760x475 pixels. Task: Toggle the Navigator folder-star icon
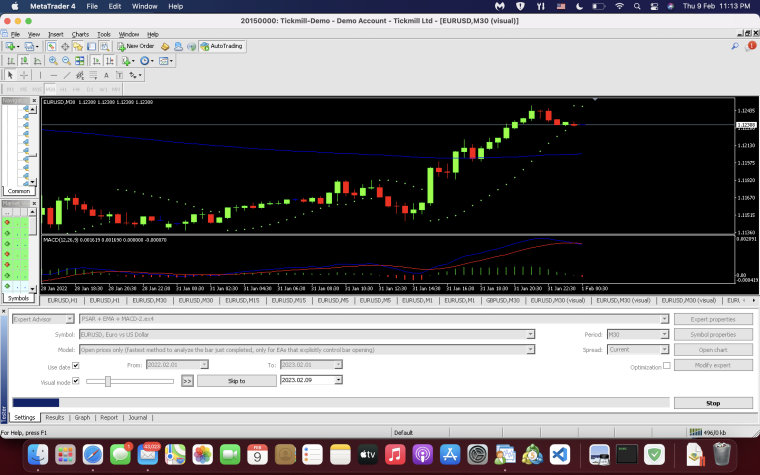coord(78,47)
